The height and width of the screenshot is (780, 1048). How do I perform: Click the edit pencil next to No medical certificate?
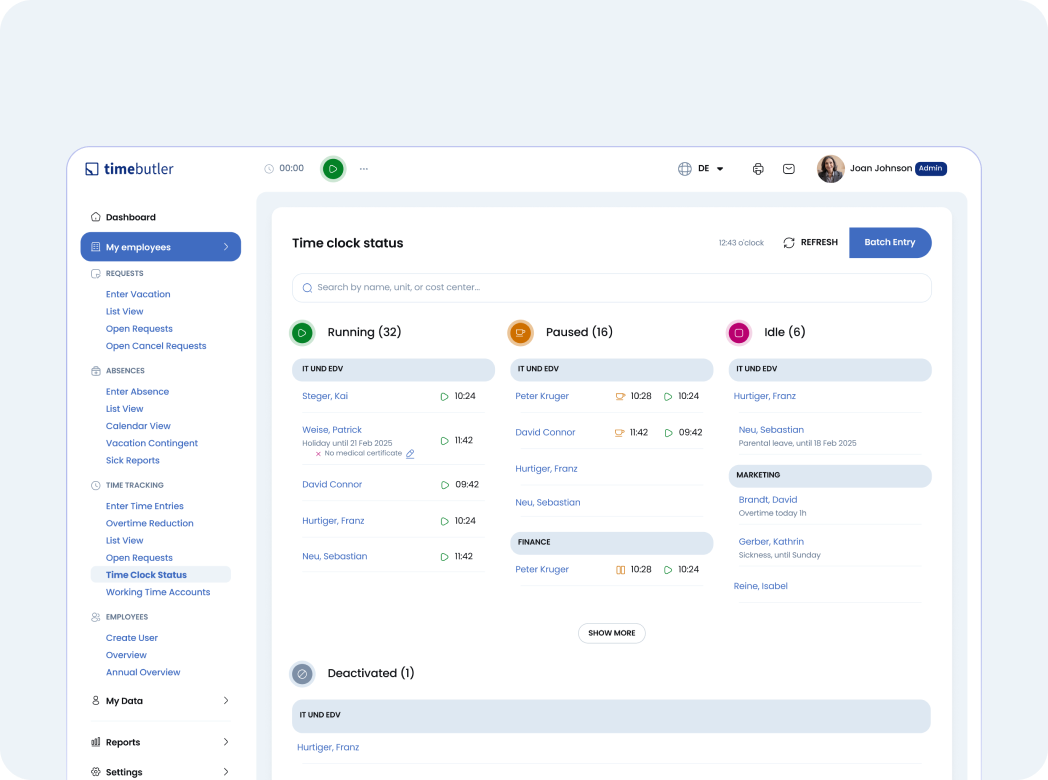(410, 454)
